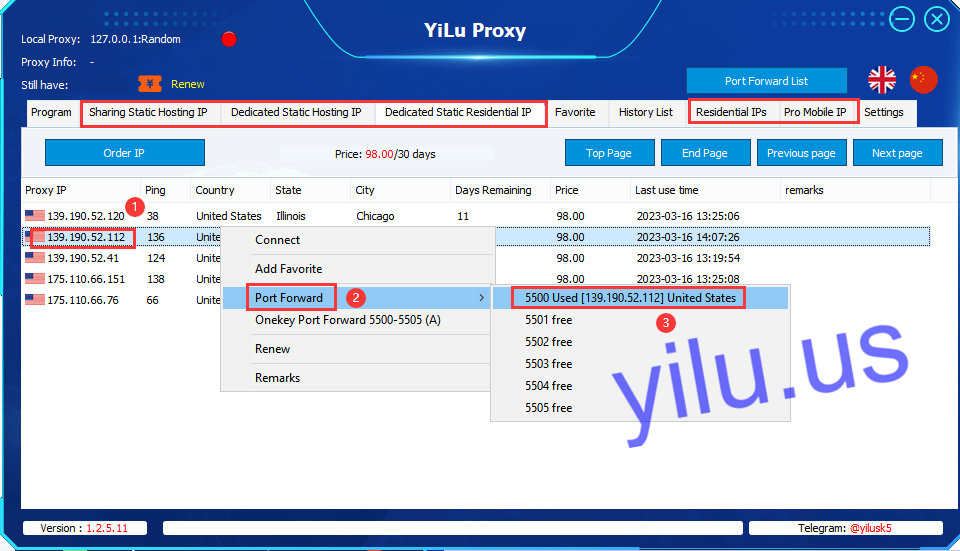Open the Settings tab
The height and width of the screenshot is (551, 960).
click(884, 113)
